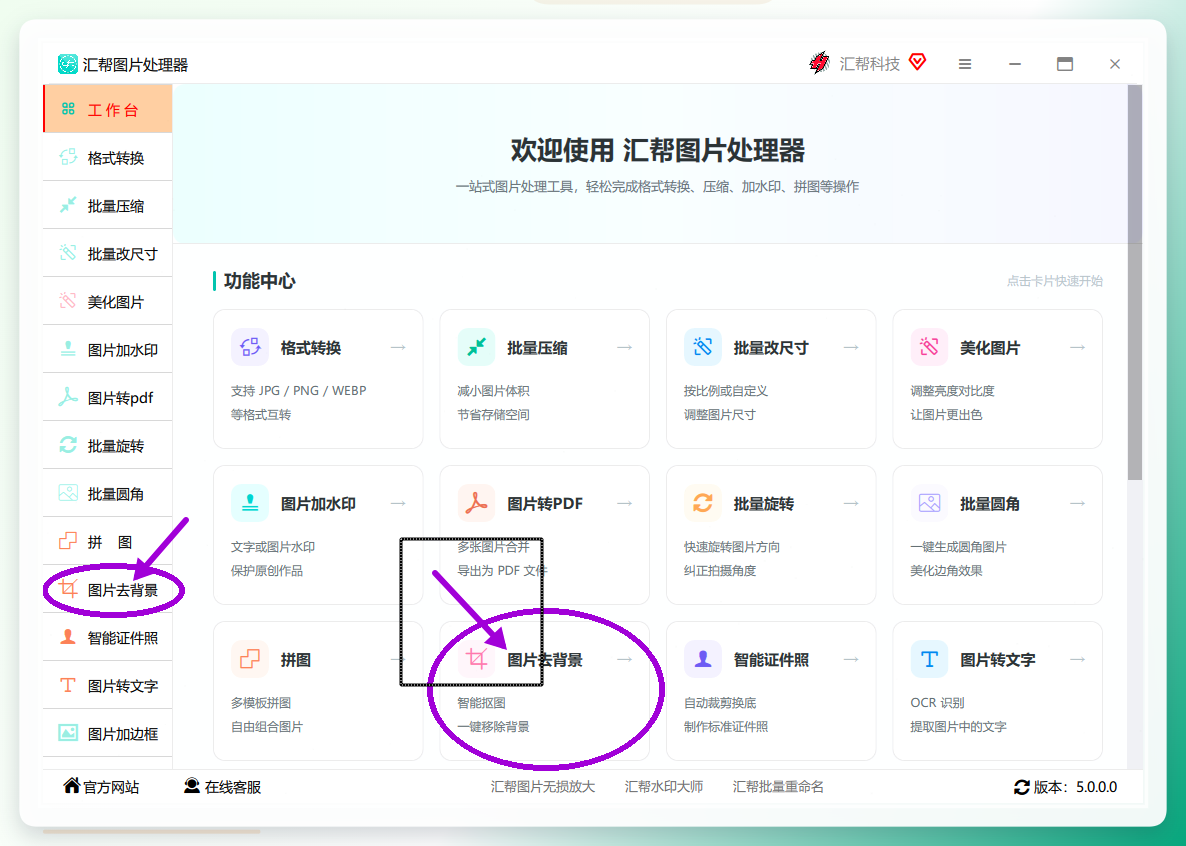Click the 智能证件照 card icon
The image size is (1186, 846).
[703, 659]
